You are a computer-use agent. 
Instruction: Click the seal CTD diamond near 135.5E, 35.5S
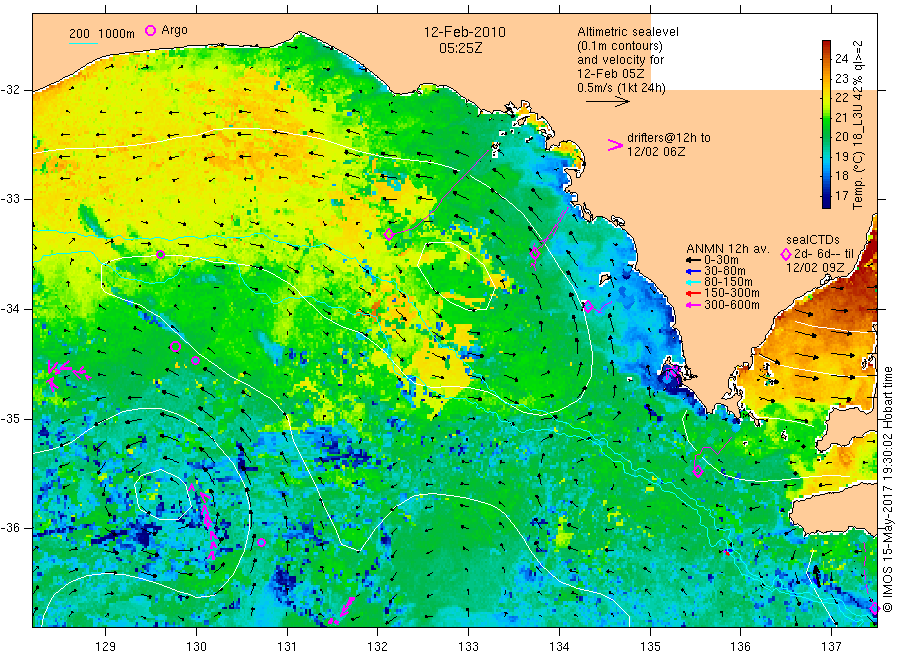(x=698, y=472)
